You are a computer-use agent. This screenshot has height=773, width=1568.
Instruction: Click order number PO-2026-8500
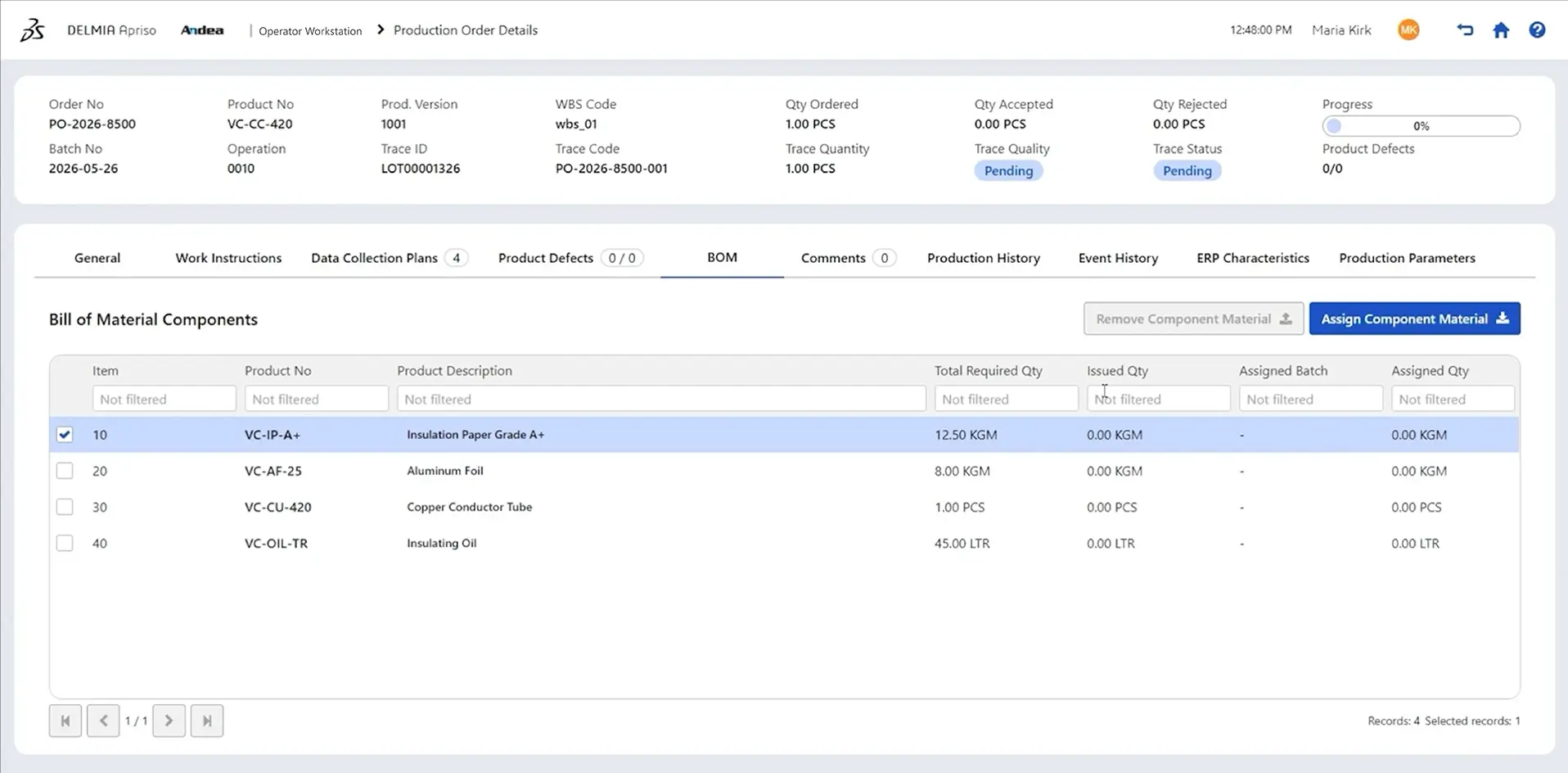tap(92, 124)
